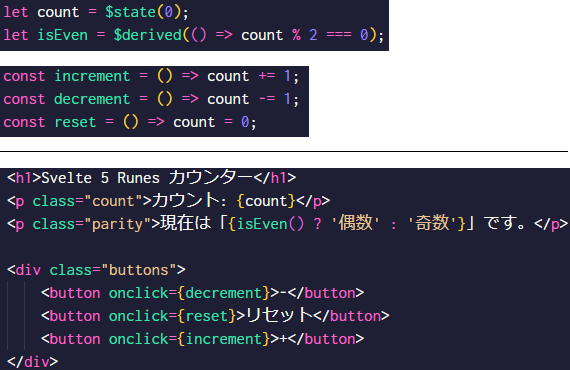Click the $state rune call

pos(142,12)
